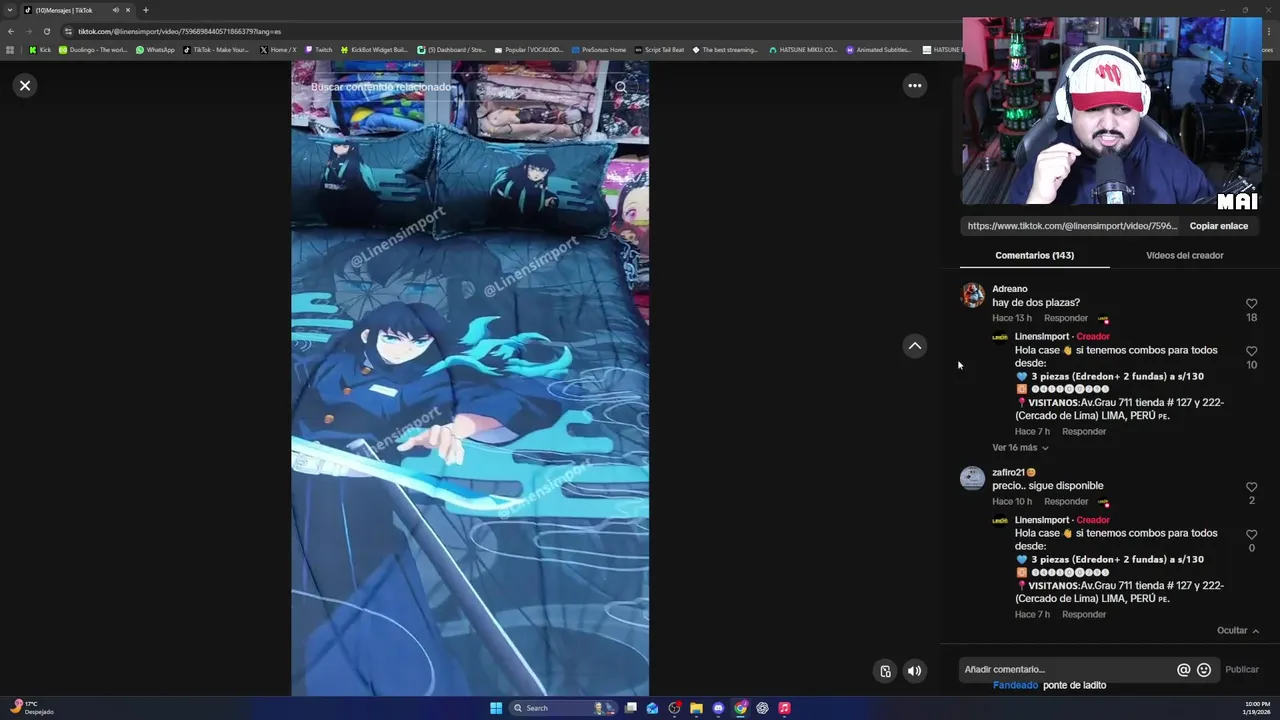The width and height of the screenshot is (1280, 720).
Task: Open zafiro21's profile avatar
Action: pyautogui.click(x=972, y=478)
